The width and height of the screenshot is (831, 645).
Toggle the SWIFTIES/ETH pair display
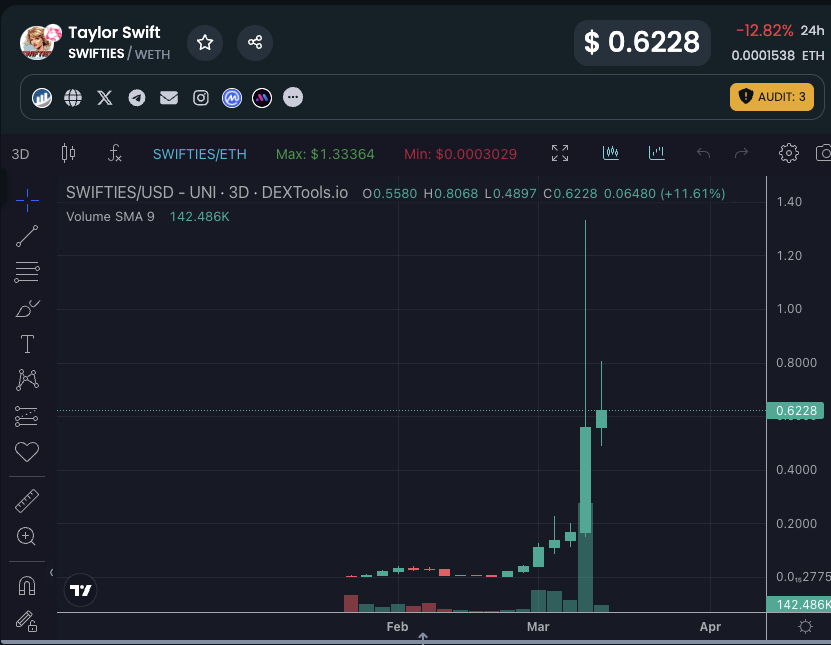[x=200, y=154]
